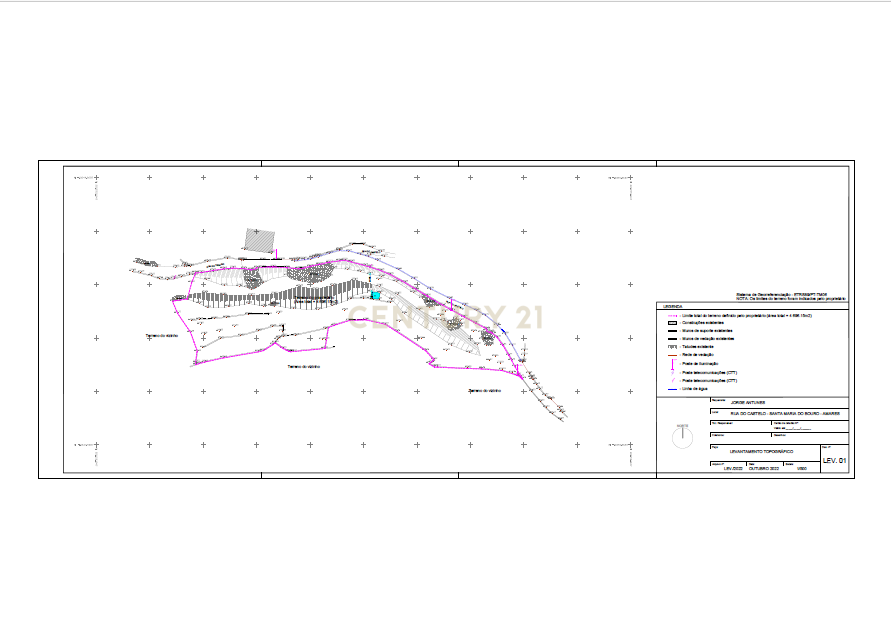
Task: Click the LEGENDA header label
Action: tap(672, 306)
